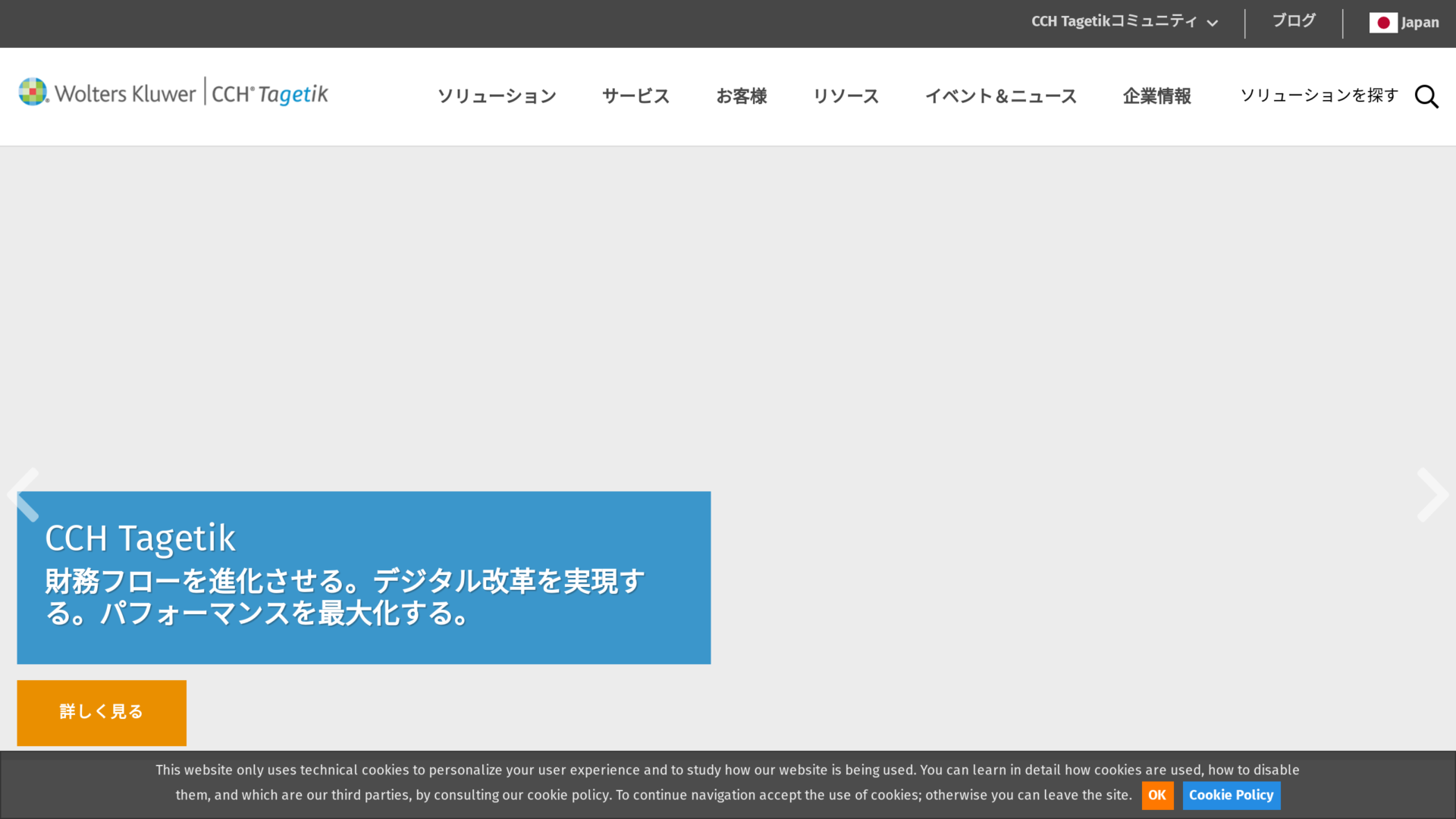Go back a slide using the left arrow

coord(23,494)
